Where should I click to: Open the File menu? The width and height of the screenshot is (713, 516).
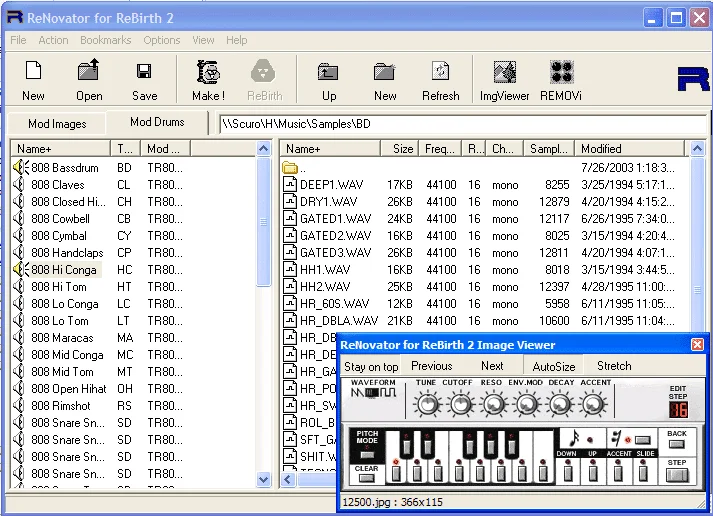(18, 40)
